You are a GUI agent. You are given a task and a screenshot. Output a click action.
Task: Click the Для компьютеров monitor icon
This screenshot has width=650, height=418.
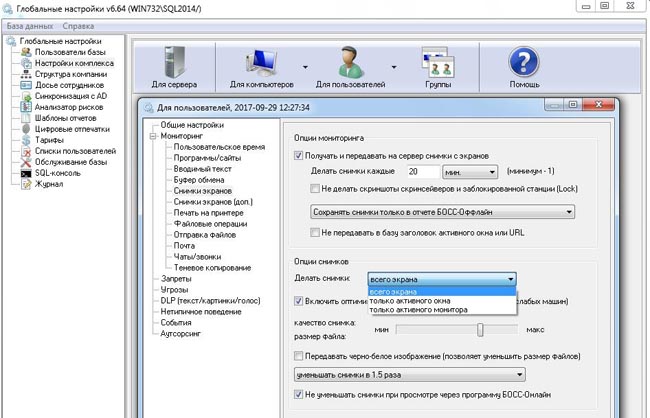[x=262, y=63]
